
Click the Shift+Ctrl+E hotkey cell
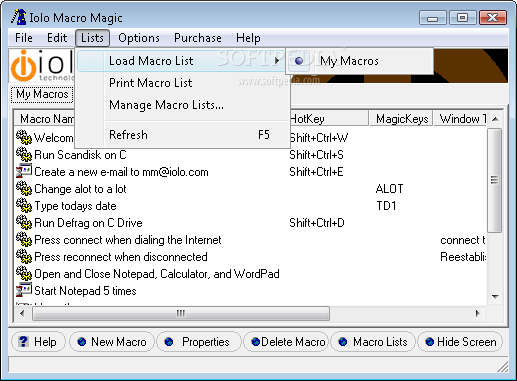316,172
